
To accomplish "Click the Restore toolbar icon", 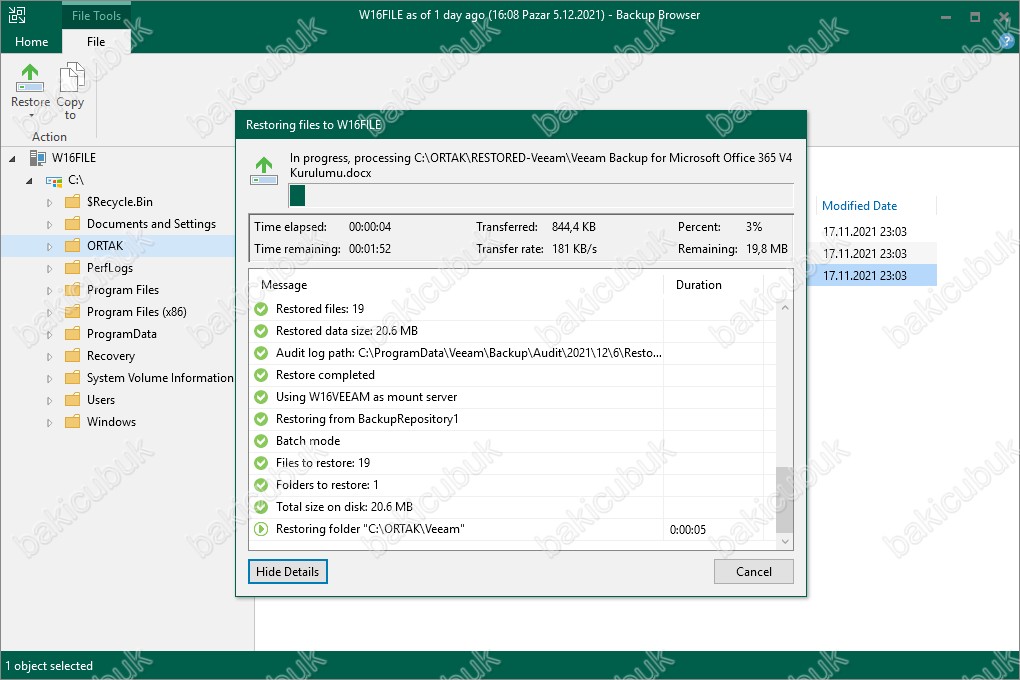I will [x=30, y=77].
